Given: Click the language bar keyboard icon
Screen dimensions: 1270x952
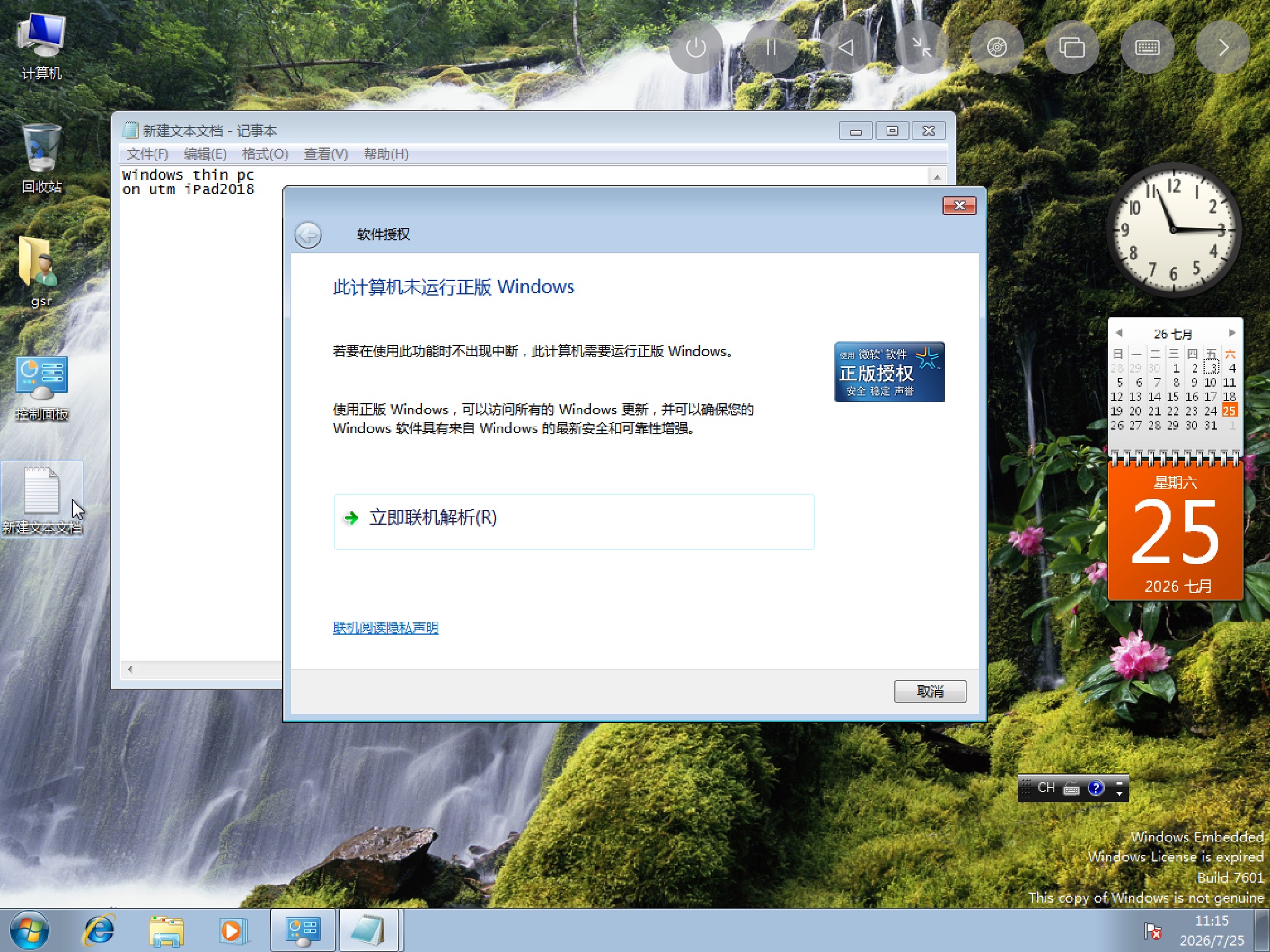Looking at the screenshot, I should click(1071, 788).
